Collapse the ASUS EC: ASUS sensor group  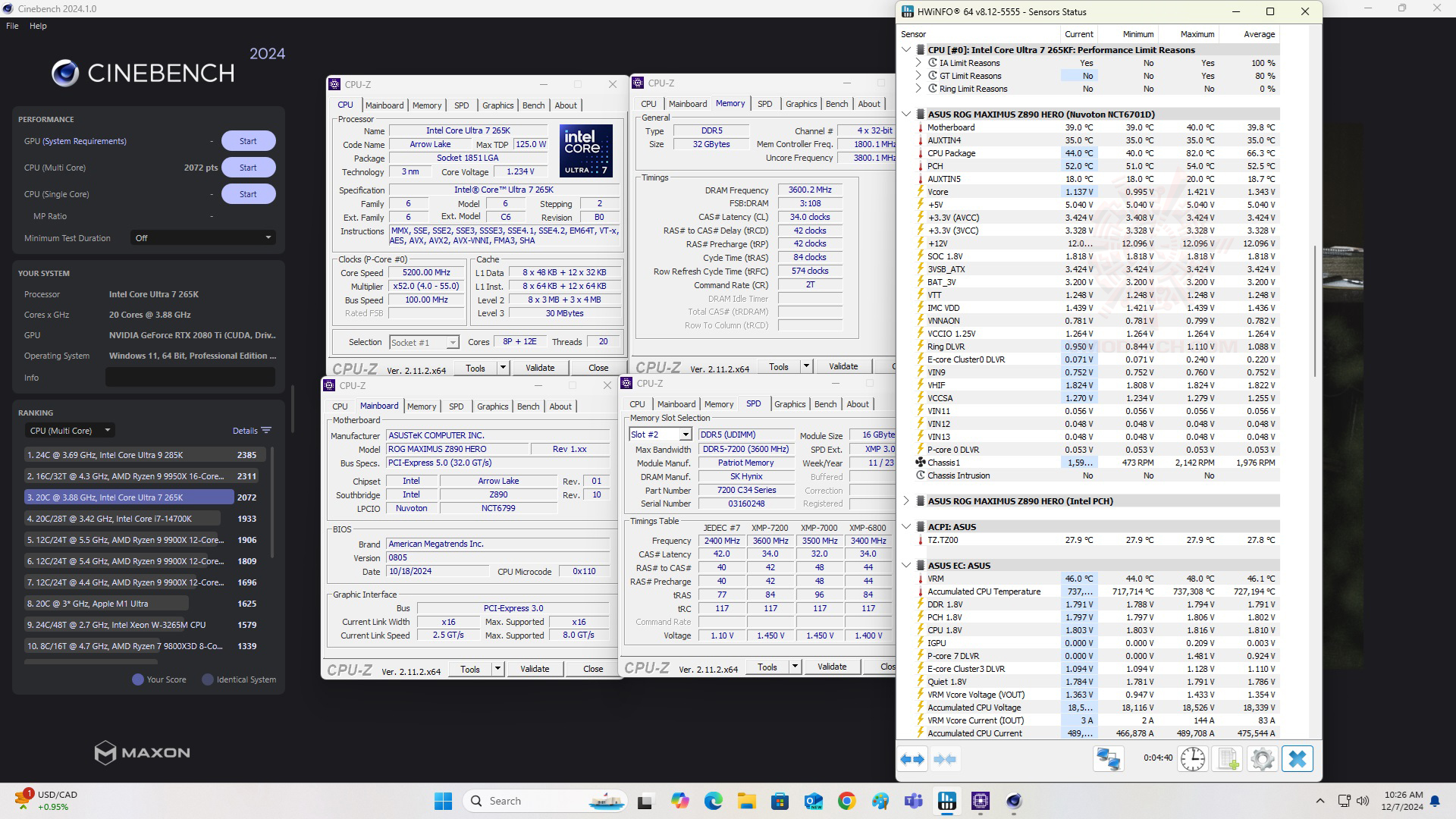click(x=906, y=566)
